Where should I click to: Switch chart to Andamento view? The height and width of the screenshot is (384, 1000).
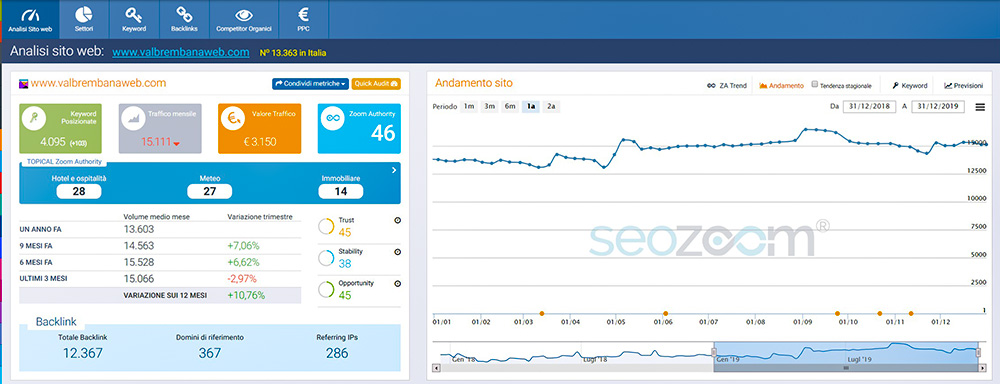pos(781,85)
